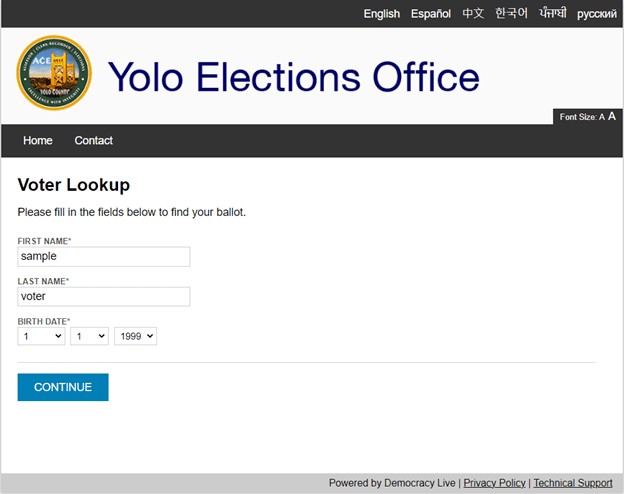The height and width of the screenshot is (494, 624).
Task: Switch language to Punjabi (ਪੰਜਾਬੀ)
Action: point(553,14)
